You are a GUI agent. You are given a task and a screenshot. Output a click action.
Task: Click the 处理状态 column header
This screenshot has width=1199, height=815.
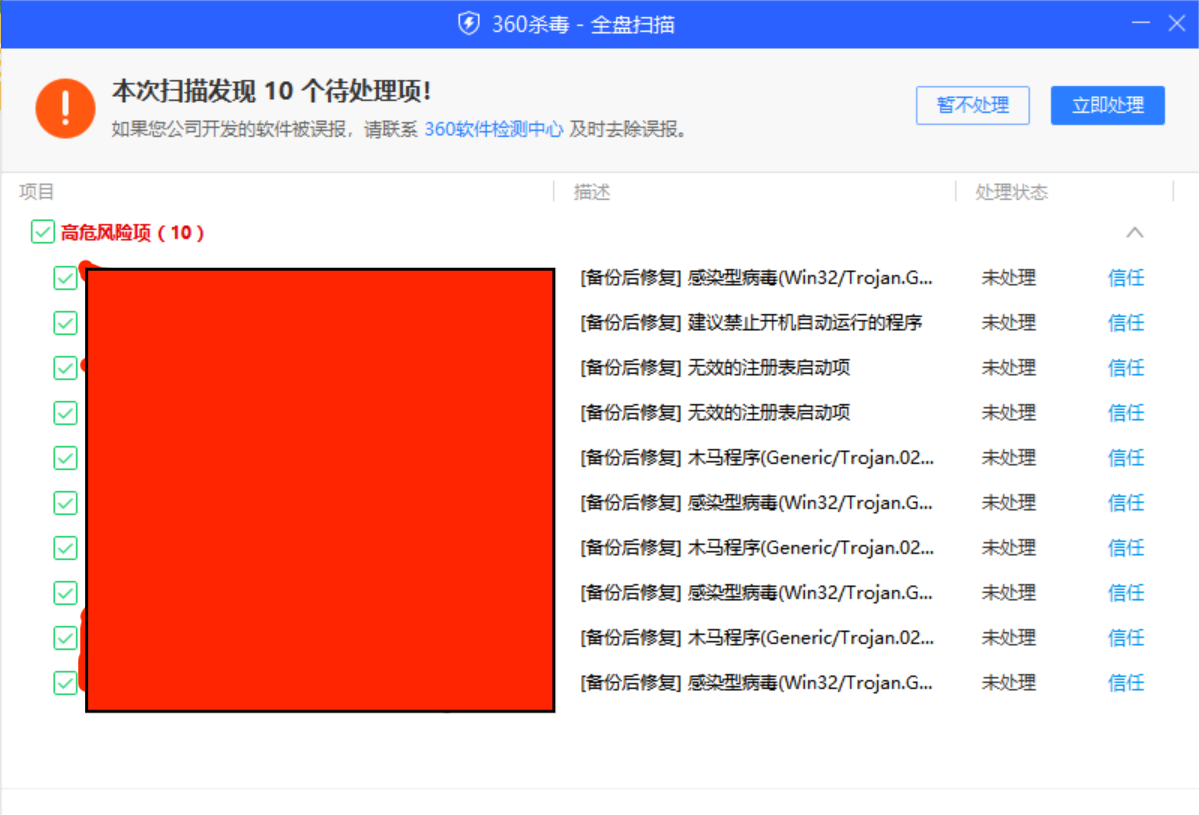pos(1011,192)
